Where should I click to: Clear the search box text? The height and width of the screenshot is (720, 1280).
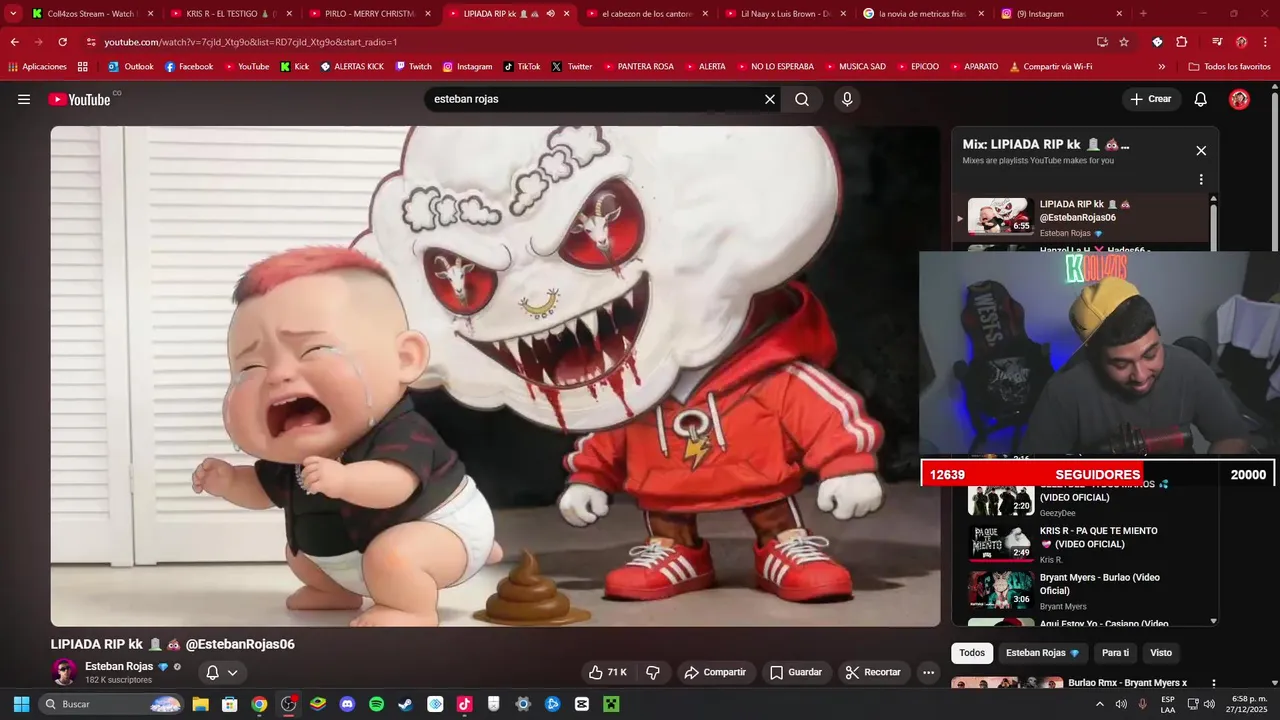(770, 99)
